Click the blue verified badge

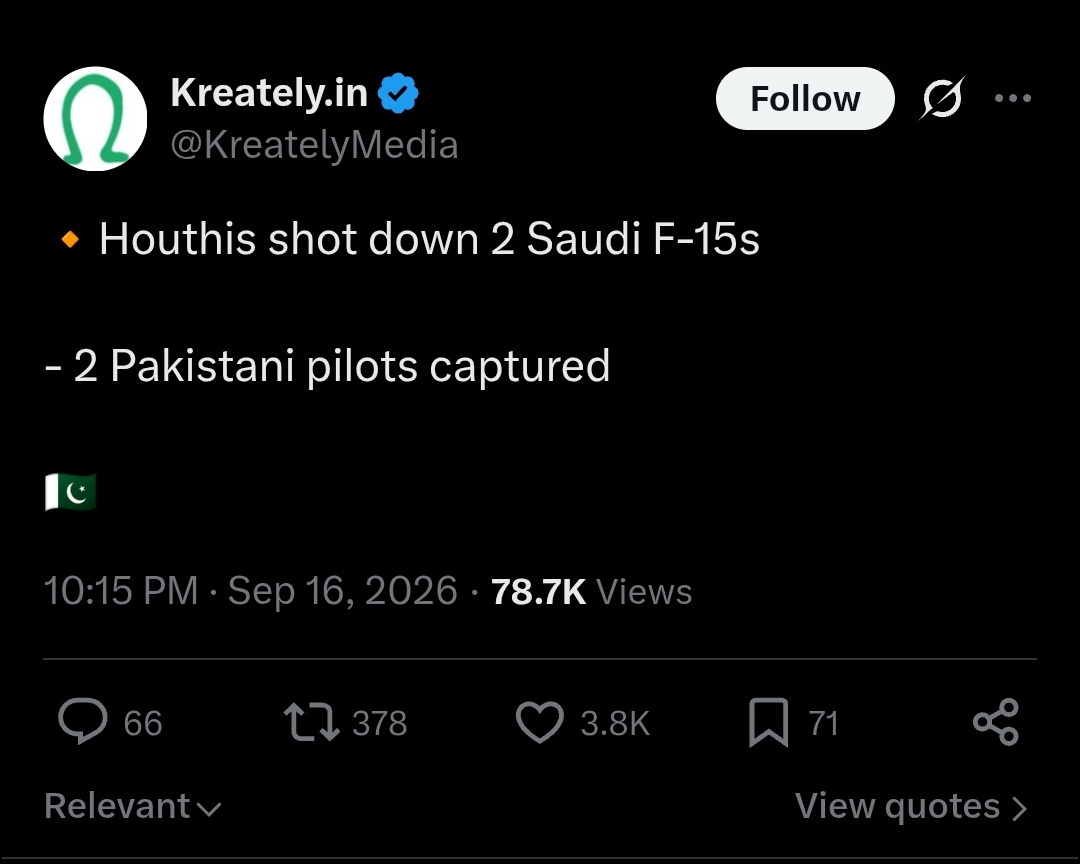click(398, 93)
